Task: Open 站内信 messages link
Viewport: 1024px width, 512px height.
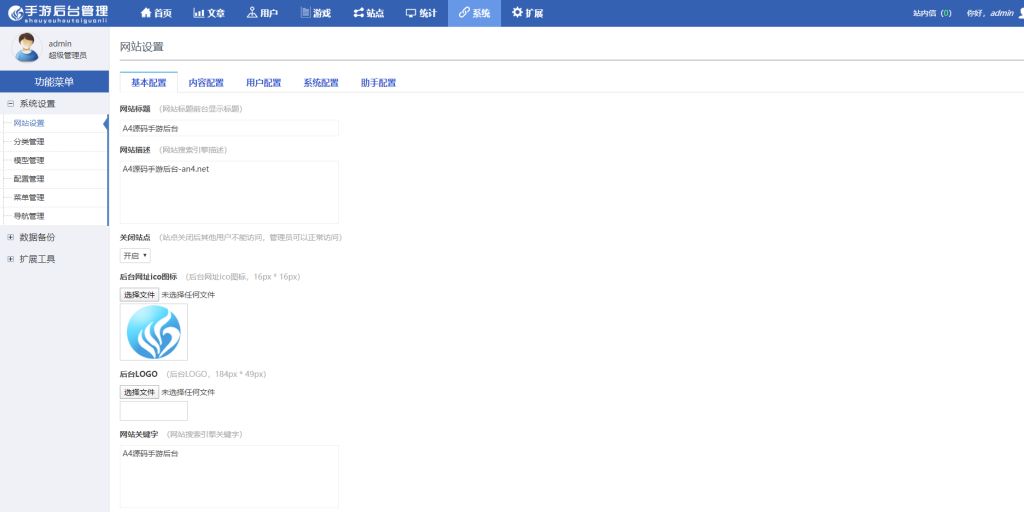Action: 932,13
